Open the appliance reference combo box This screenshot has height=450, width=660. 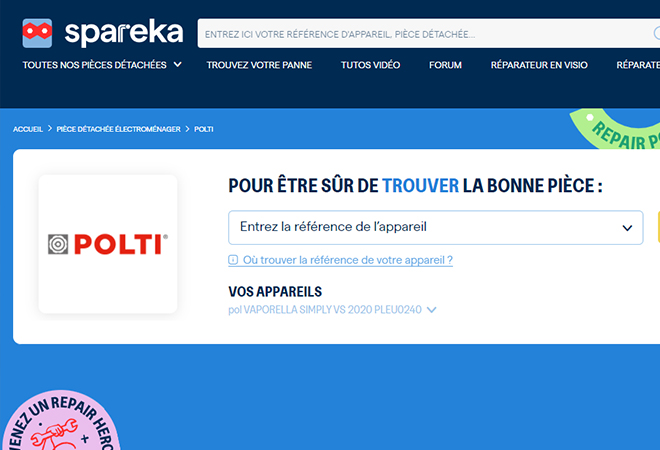pos(436,227)
